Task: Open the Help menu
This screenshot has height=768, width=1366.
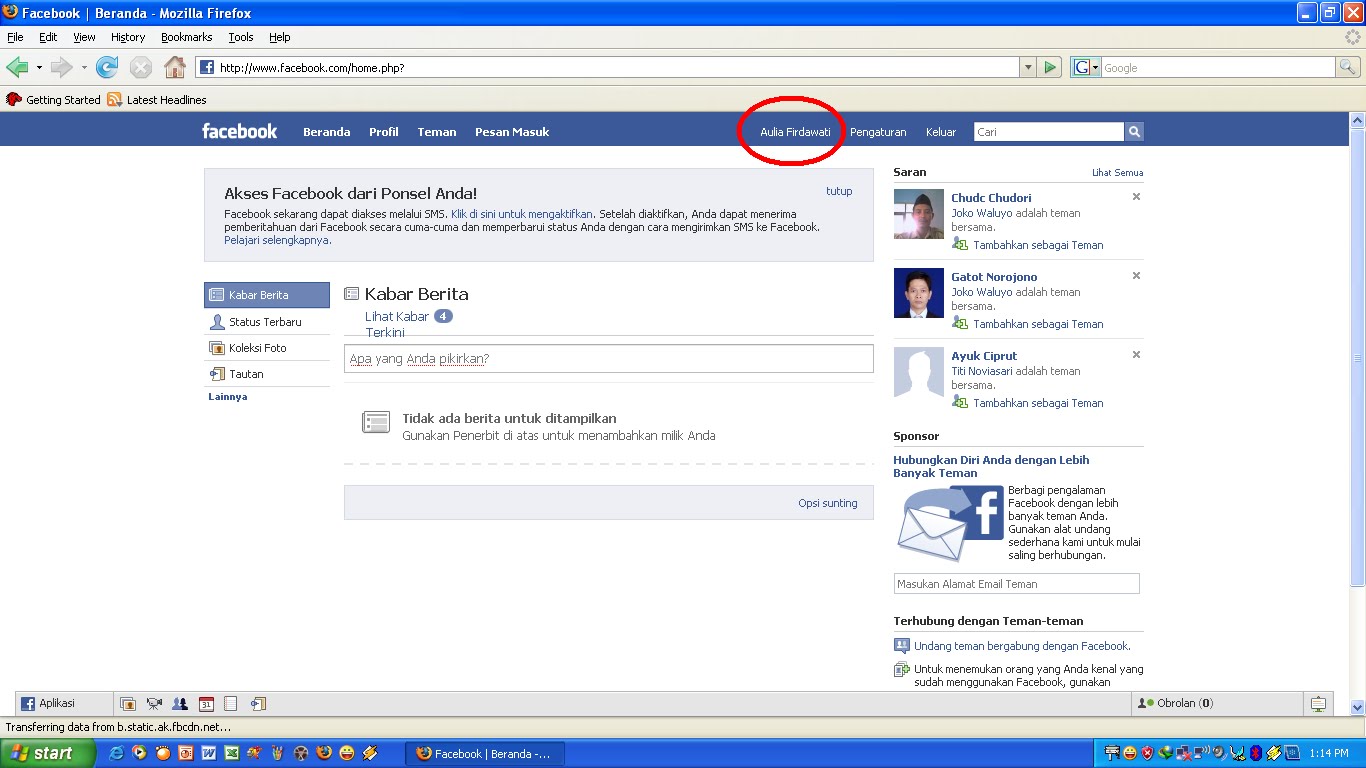Action: click(x=280, y=37)
